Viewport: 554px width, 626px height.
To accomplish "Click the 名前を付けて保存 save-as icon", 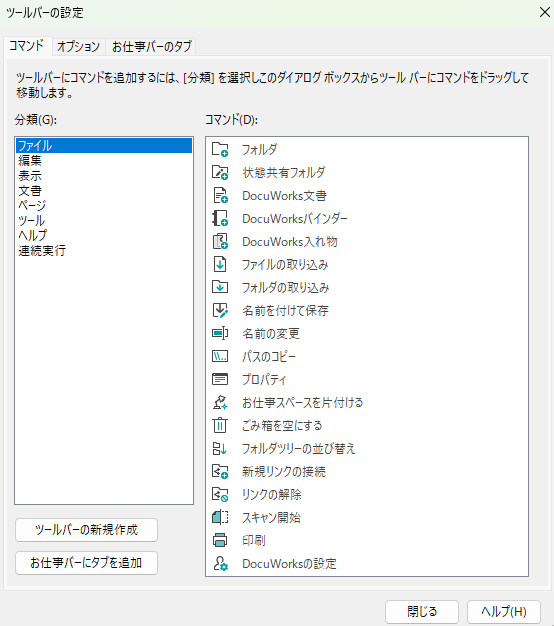I will point(220,311).
